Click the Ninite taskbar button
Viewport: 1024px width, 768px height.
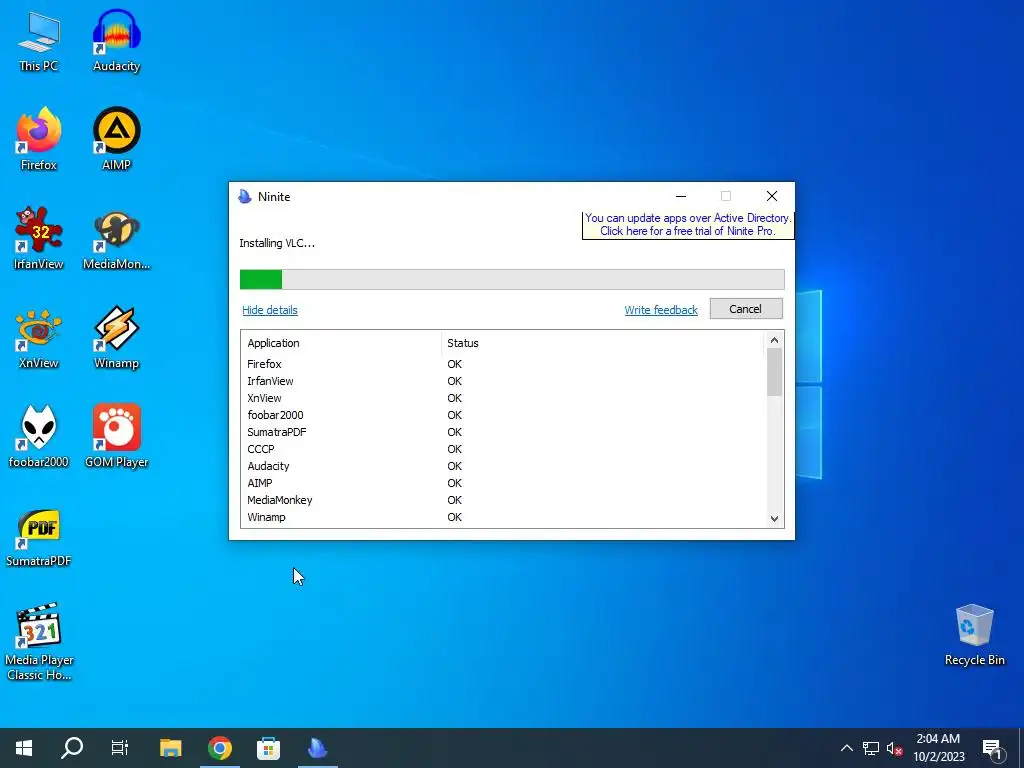coord(317,748)
